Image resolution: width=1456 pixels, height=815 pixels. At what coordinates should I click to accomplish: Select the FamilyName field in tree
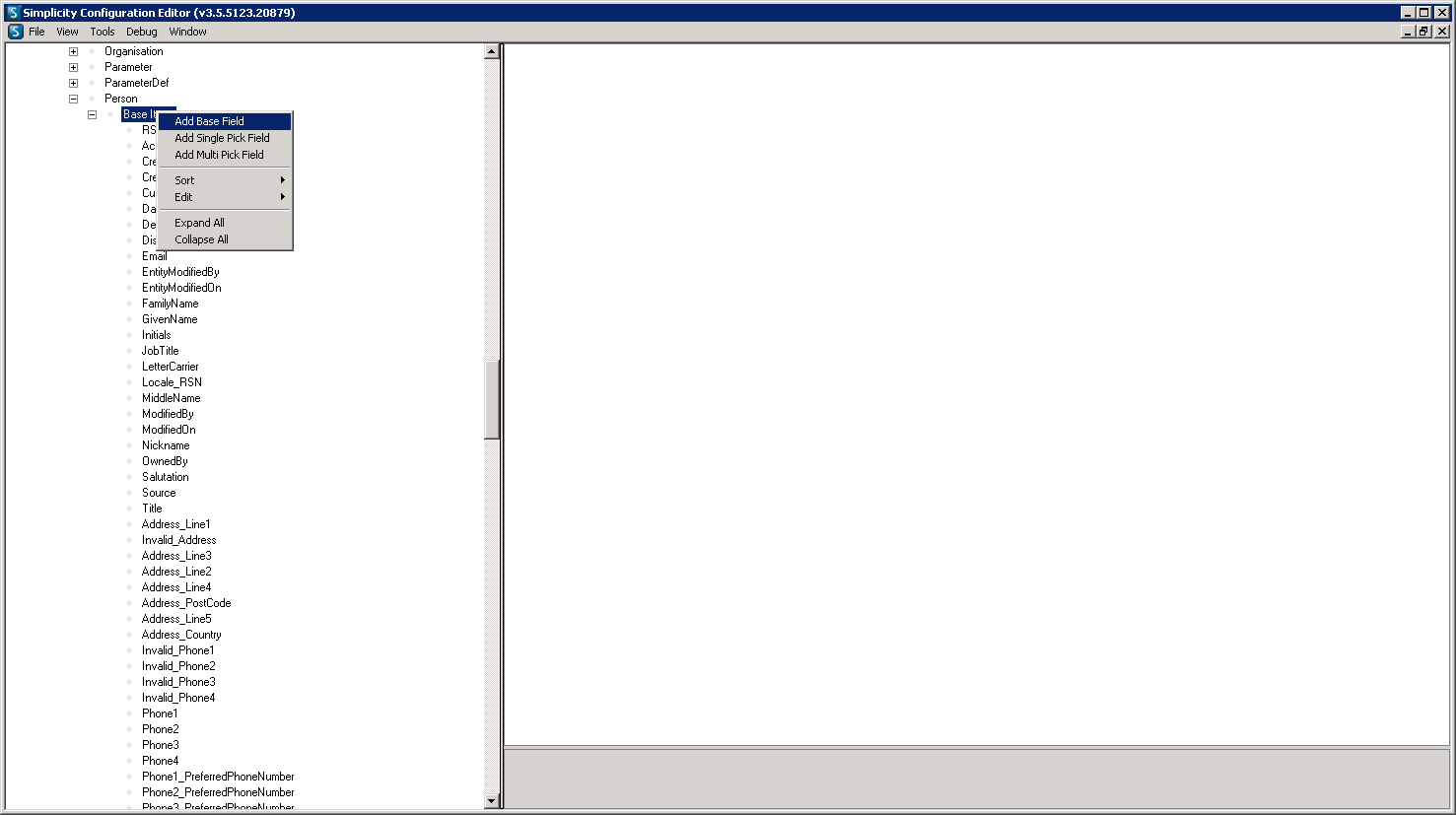[170, 304]
